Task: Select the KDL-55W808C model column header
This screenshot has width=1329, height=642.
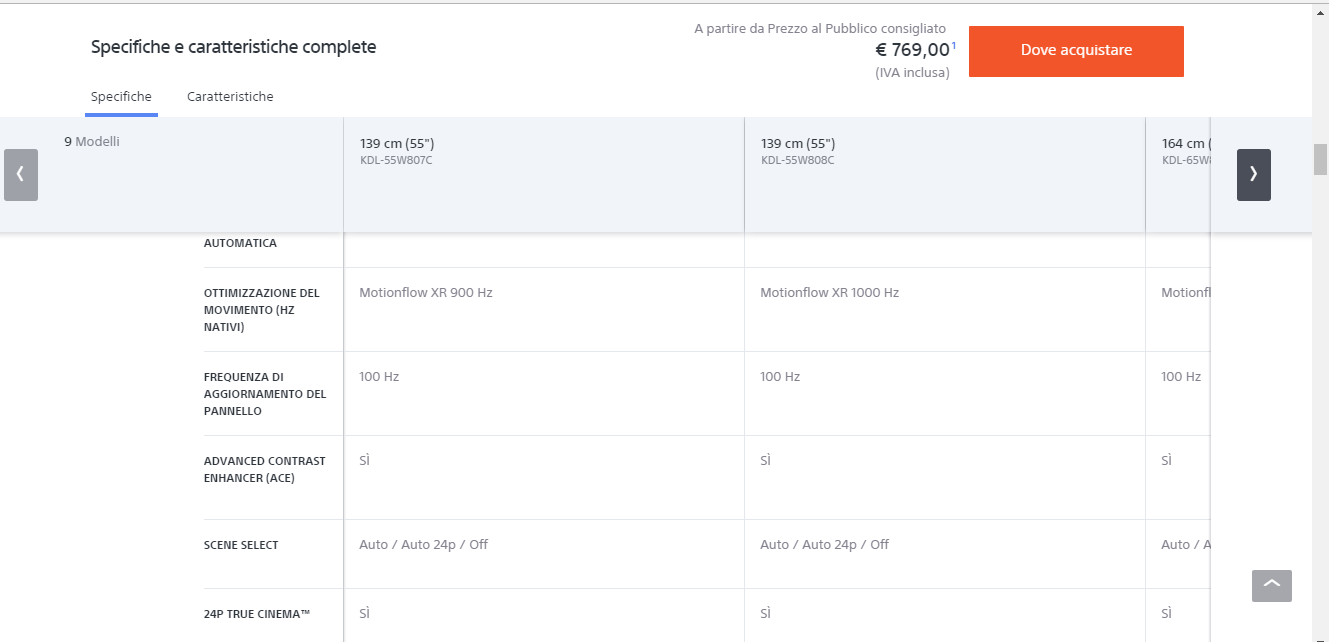Action: (798, 151)
